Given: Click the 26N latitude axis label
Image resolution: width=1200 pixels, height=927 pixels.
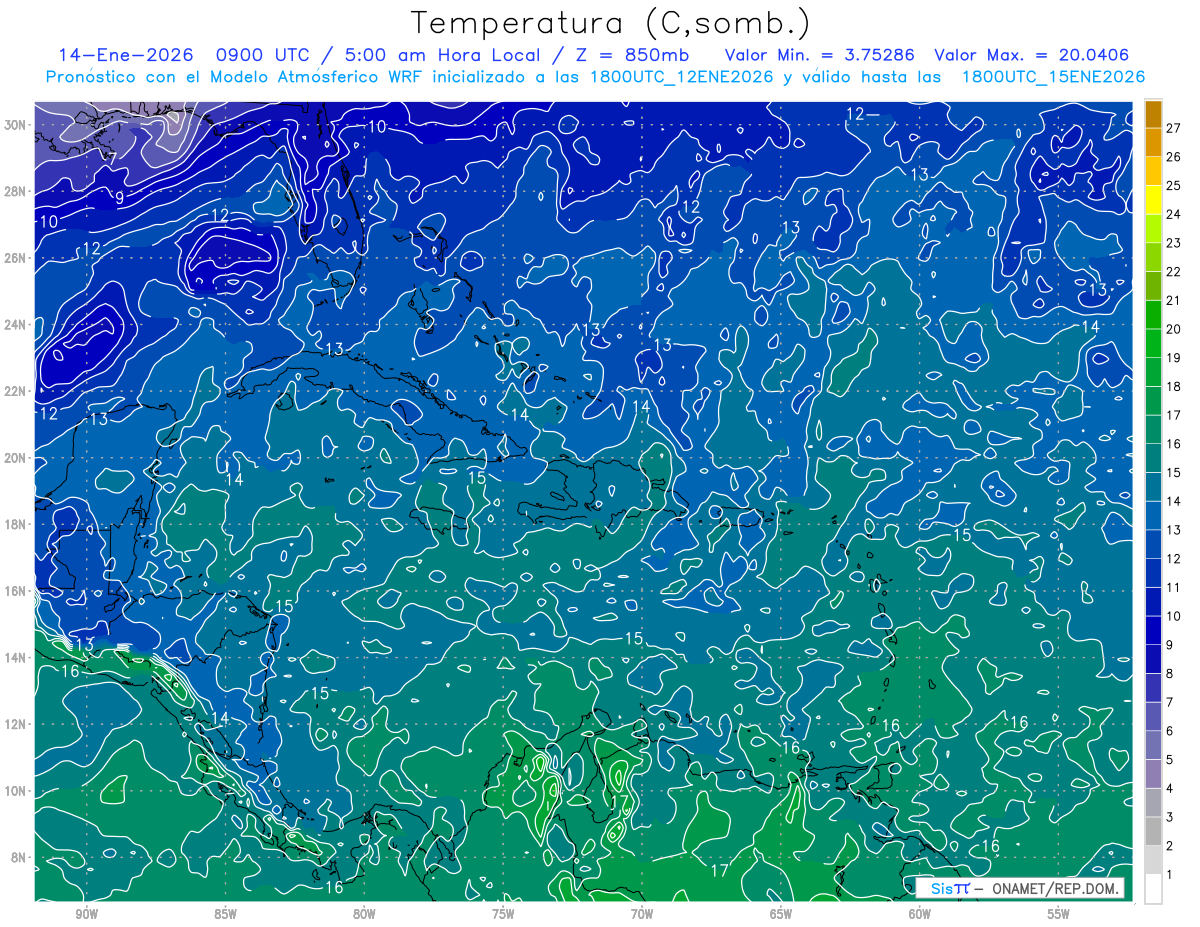Looking at the screenshot, I should 17,258.
